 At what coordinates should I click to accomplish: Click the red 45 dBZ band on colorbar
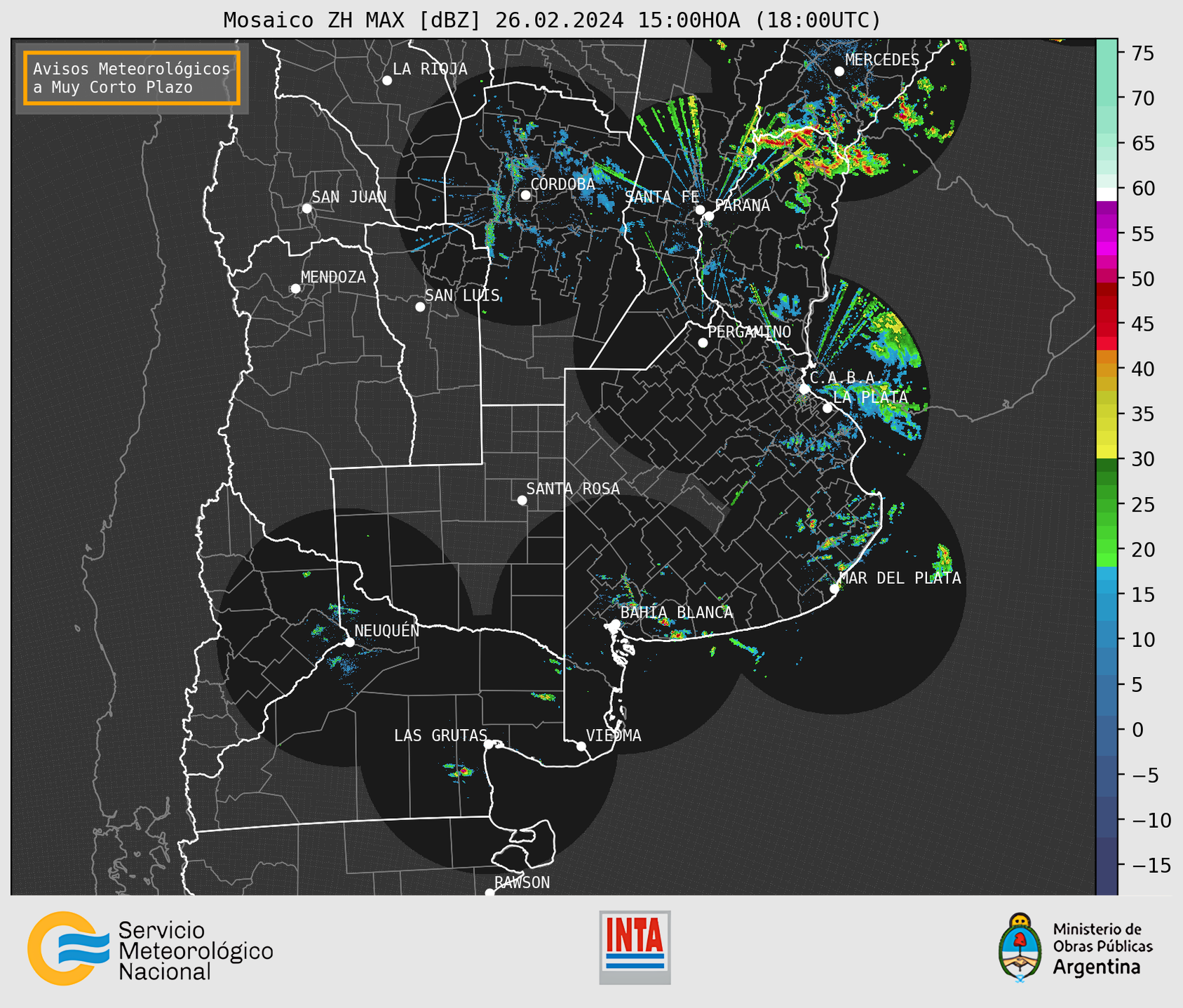1107,324
